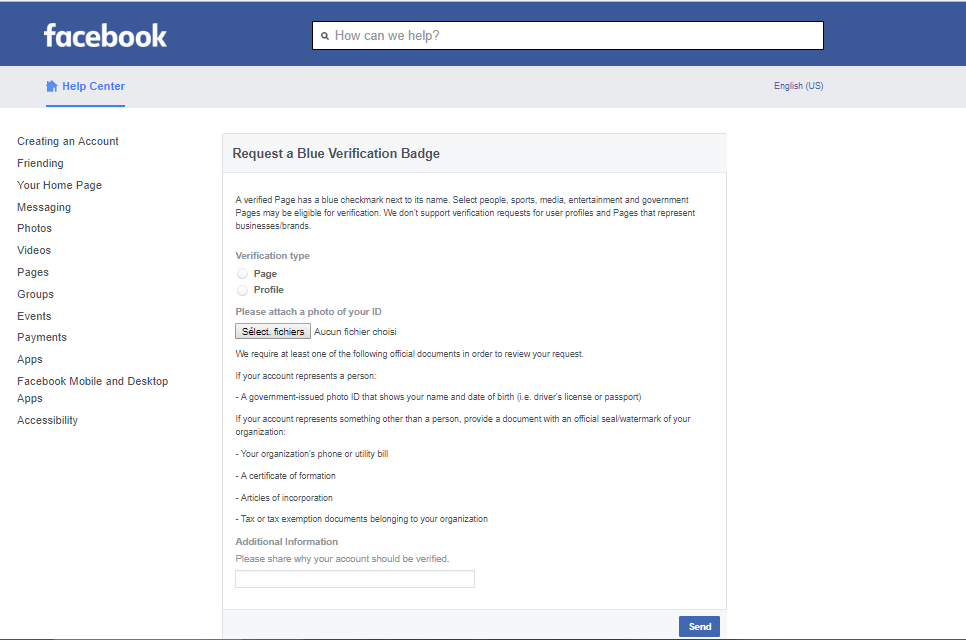This screenshot has width=966, height=640.
Task: Click the Additional Information text field
Action: [x=354, y=579]
